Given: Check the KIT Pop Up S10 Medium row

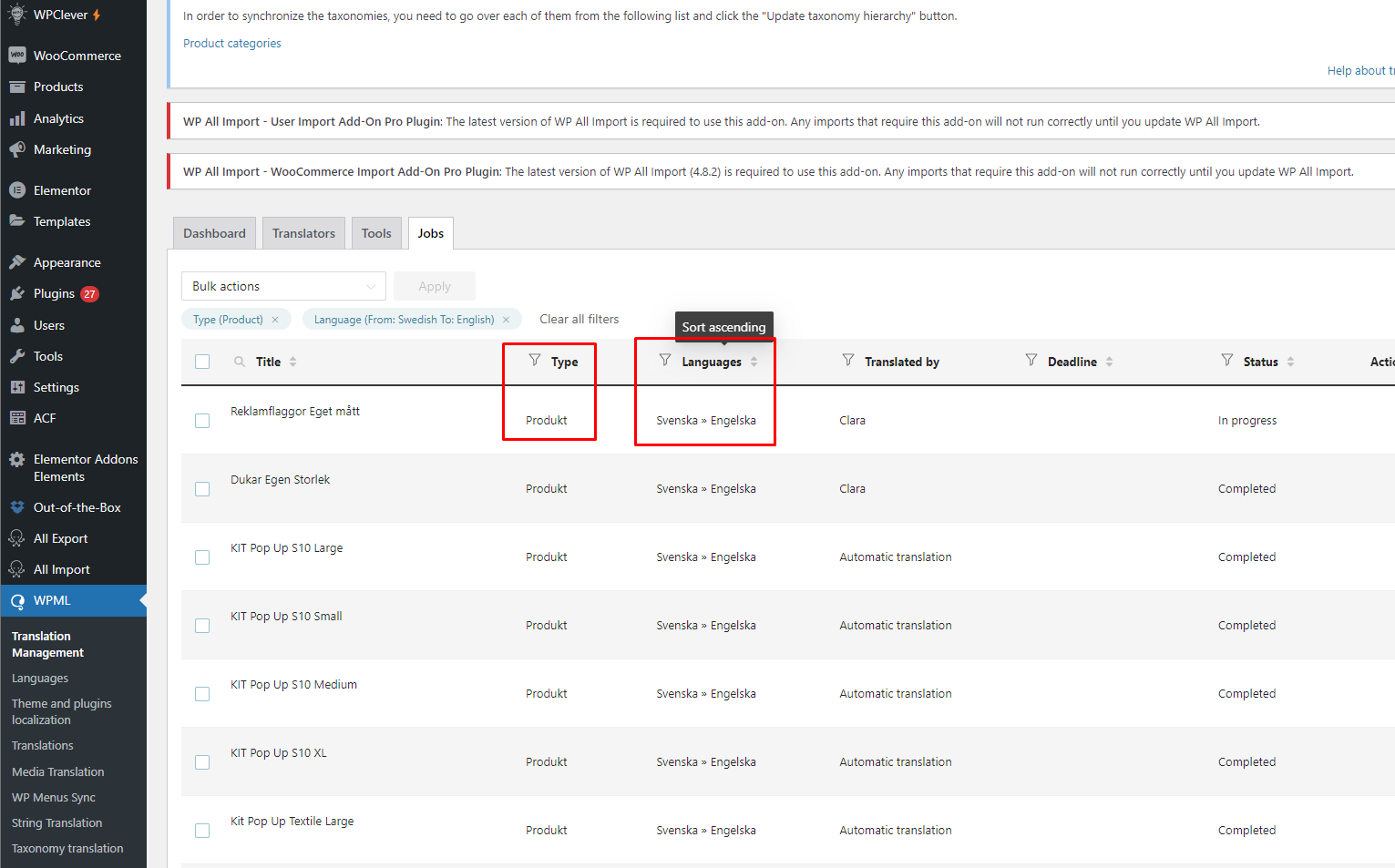Looking at the screenshot, I should 202,694.
